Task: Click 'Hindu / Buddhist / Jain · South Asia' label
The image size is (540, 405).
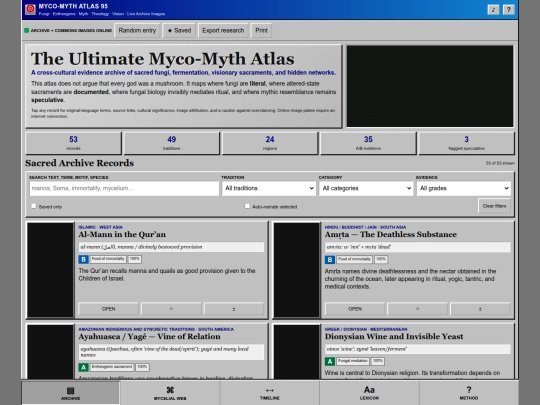Action: tap(365, 227)
